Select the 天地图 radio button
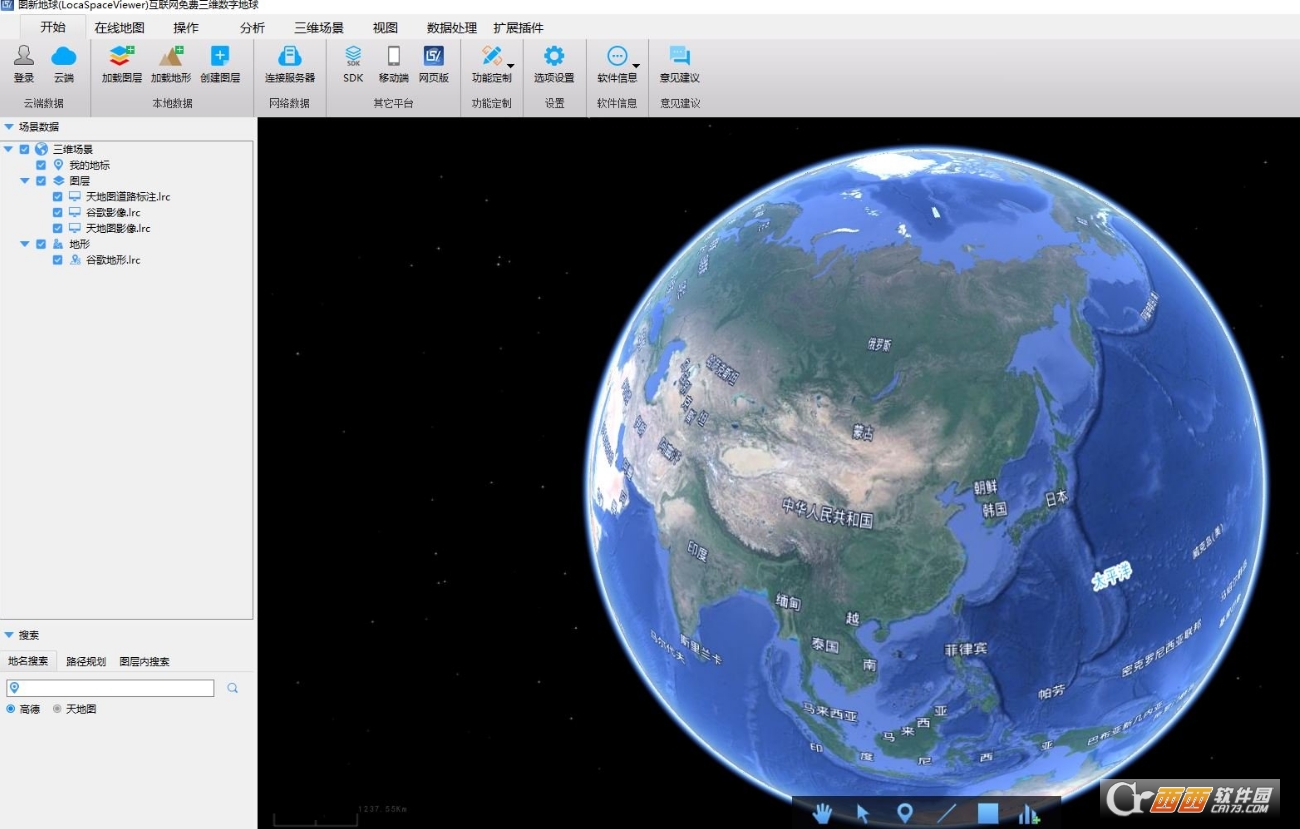 (57, 709)
